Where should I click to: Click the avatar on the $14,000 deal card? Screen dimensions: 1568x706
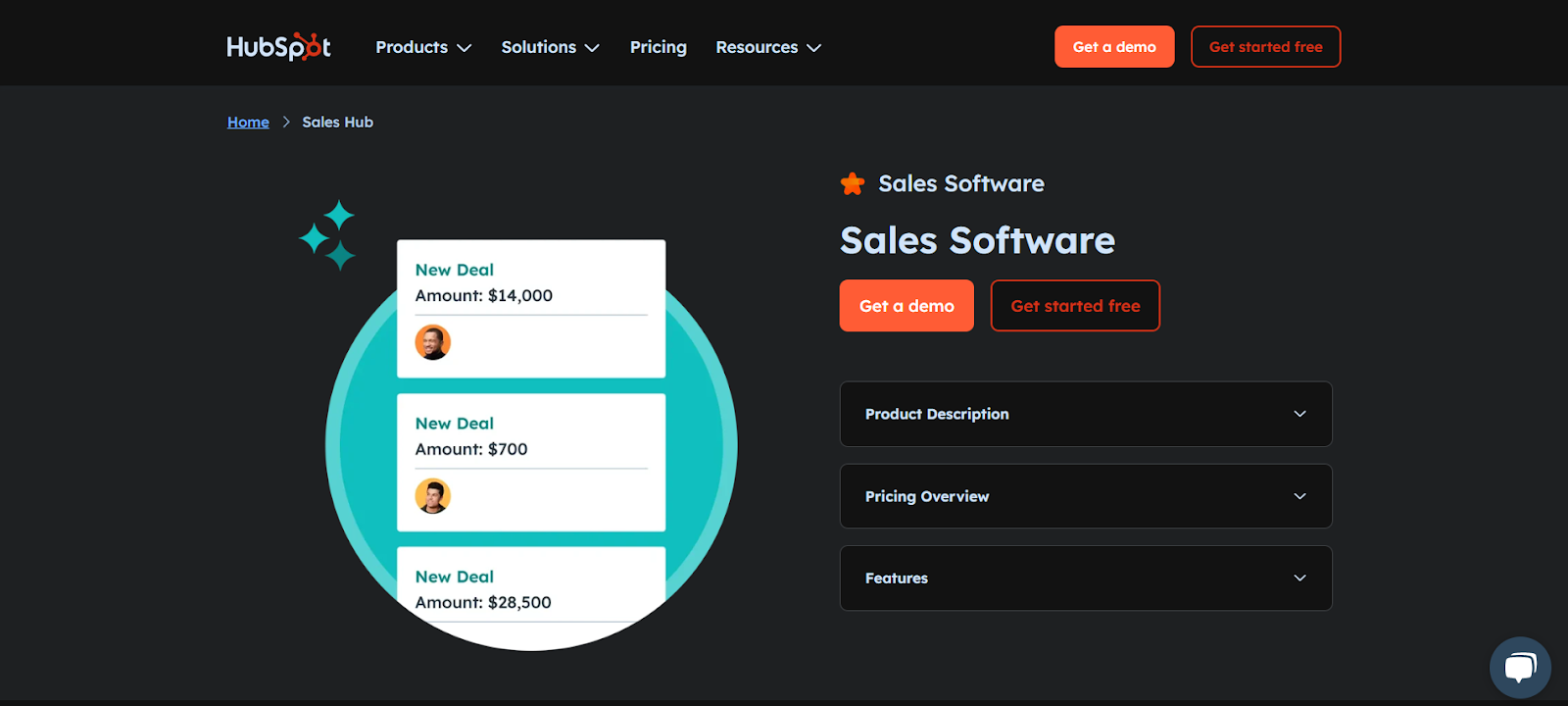[x=432, y=342]
